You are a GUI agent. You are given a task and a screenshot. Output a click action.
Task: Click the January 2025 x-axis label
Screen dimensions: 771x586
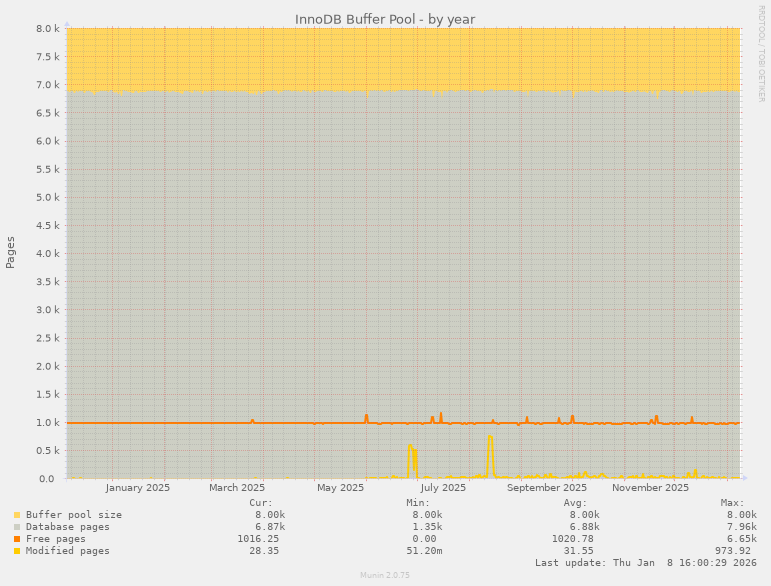pos(138,488)
